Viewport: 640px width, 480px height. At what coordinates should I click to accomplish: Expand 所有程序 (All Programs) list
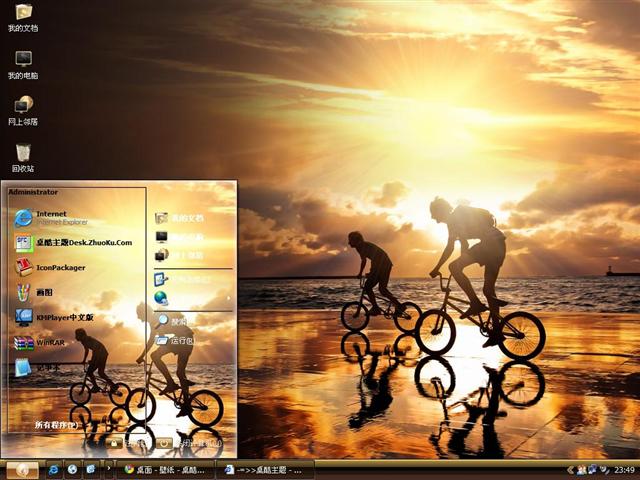click(56, 425)
